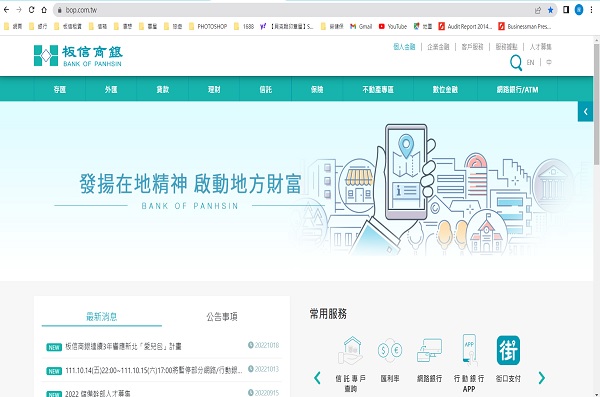
Task: Open the news item about the 愛兒包 plan
Action: pyautogui.click(x=124, y=346)
